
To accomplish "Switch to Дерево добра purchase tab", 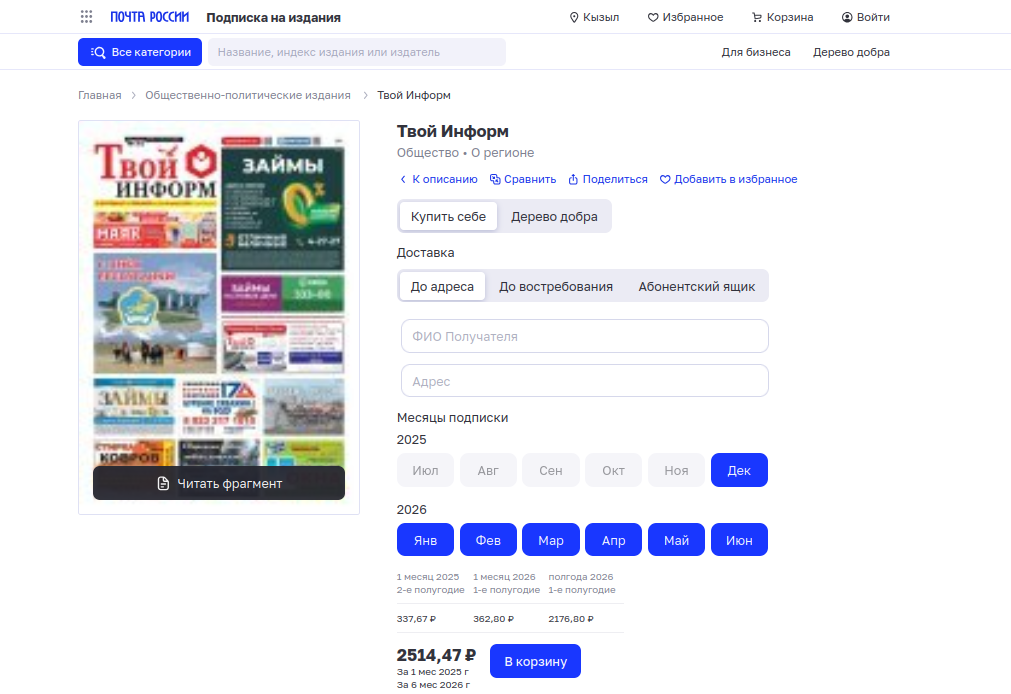I will click(554, 217).
